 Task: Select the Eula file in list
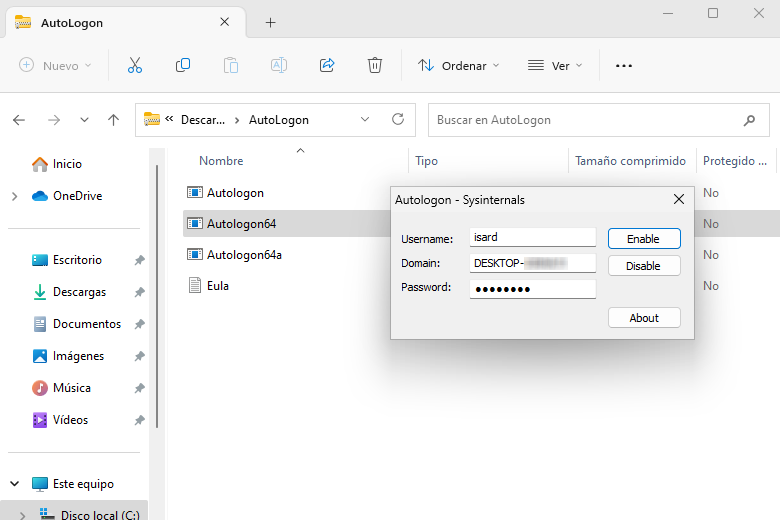point(217,286)
